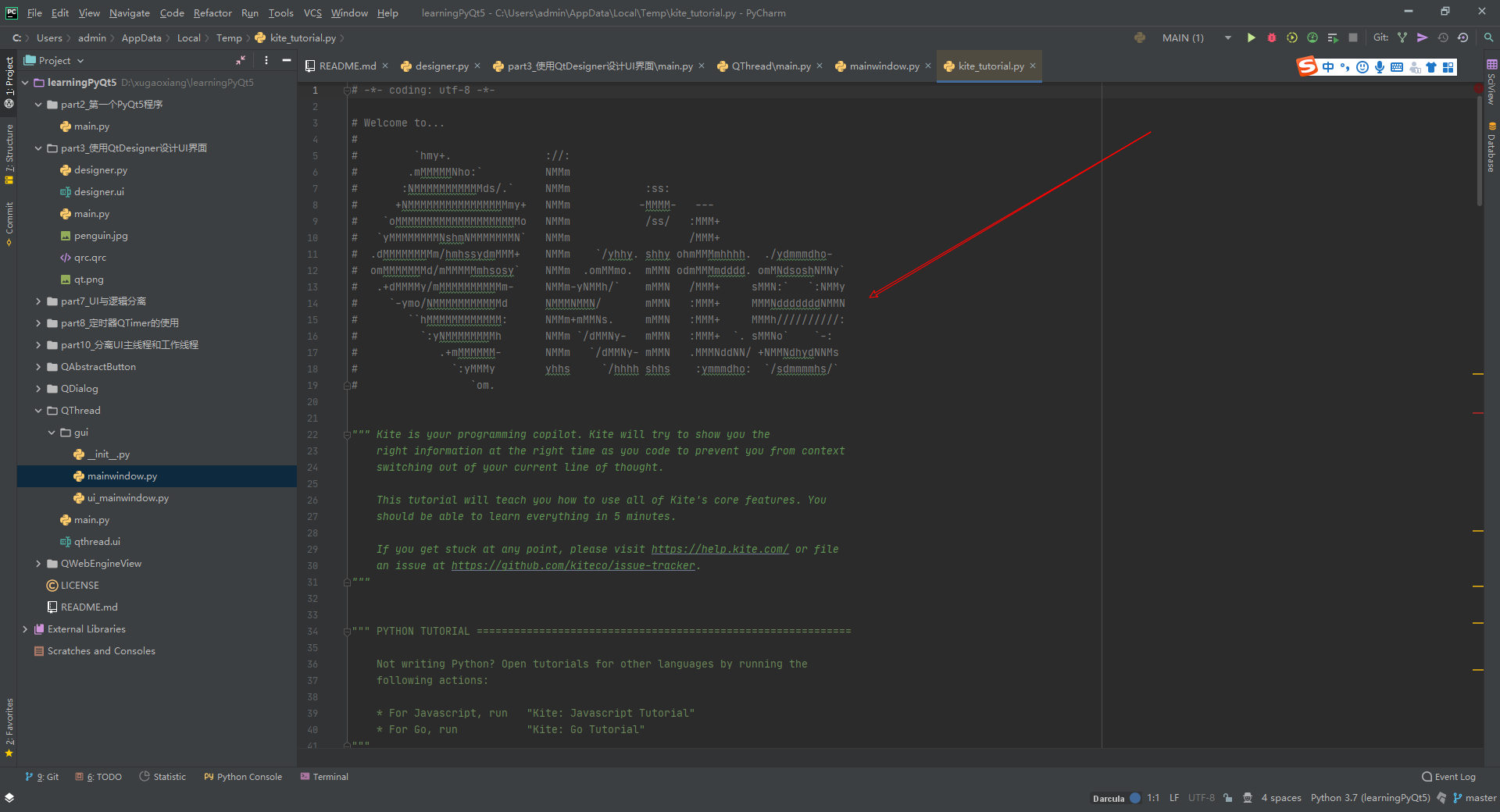Open the help.kite.com link

[x=720, y=549]
